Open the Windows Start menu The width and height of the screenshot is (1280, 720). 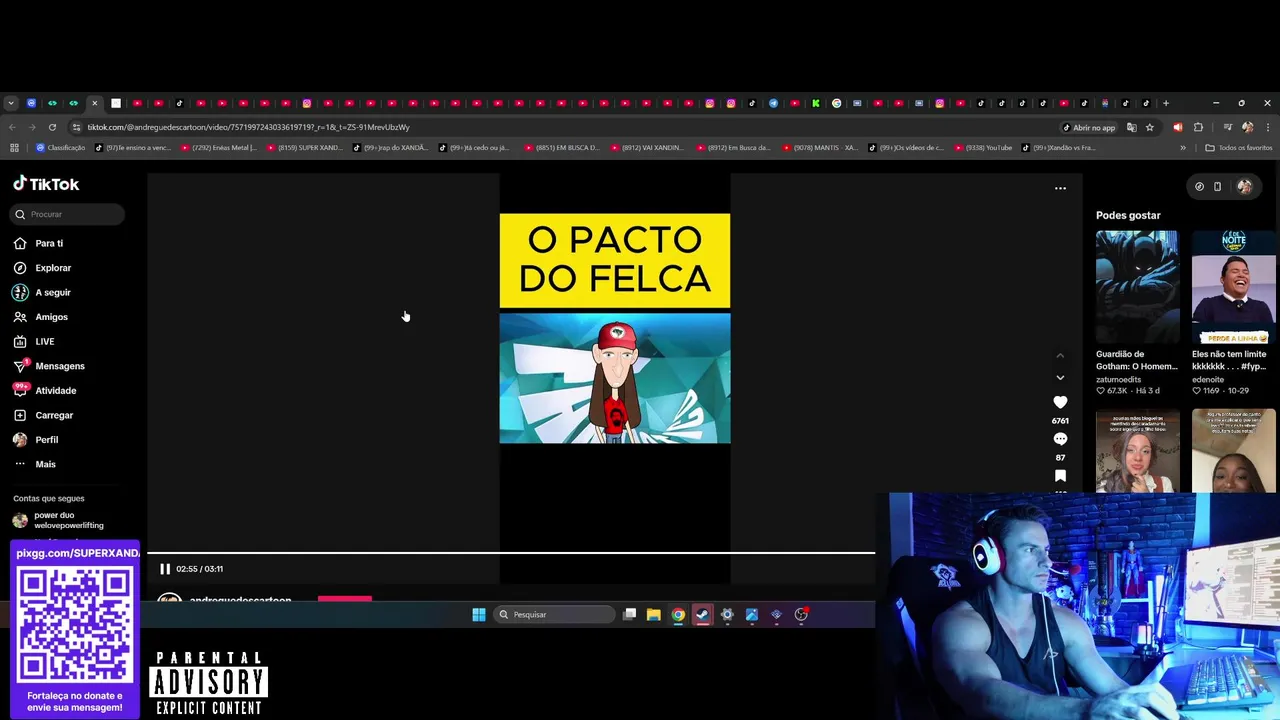479,615
